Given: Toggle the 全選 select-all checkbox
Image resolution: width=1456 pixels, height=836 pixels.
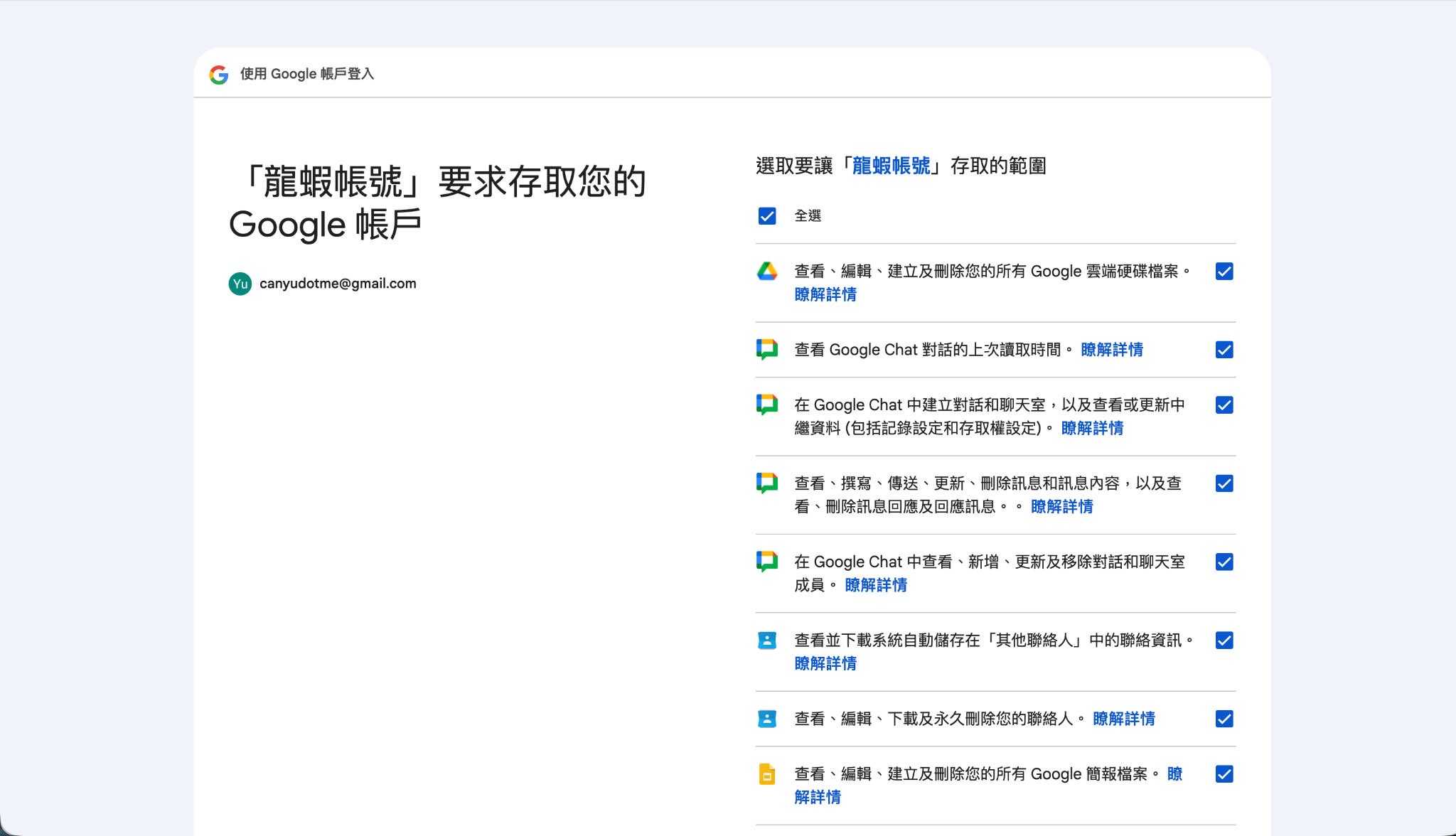Looking at the screenshot, I should pyautogui.click(x=766, y=215).
